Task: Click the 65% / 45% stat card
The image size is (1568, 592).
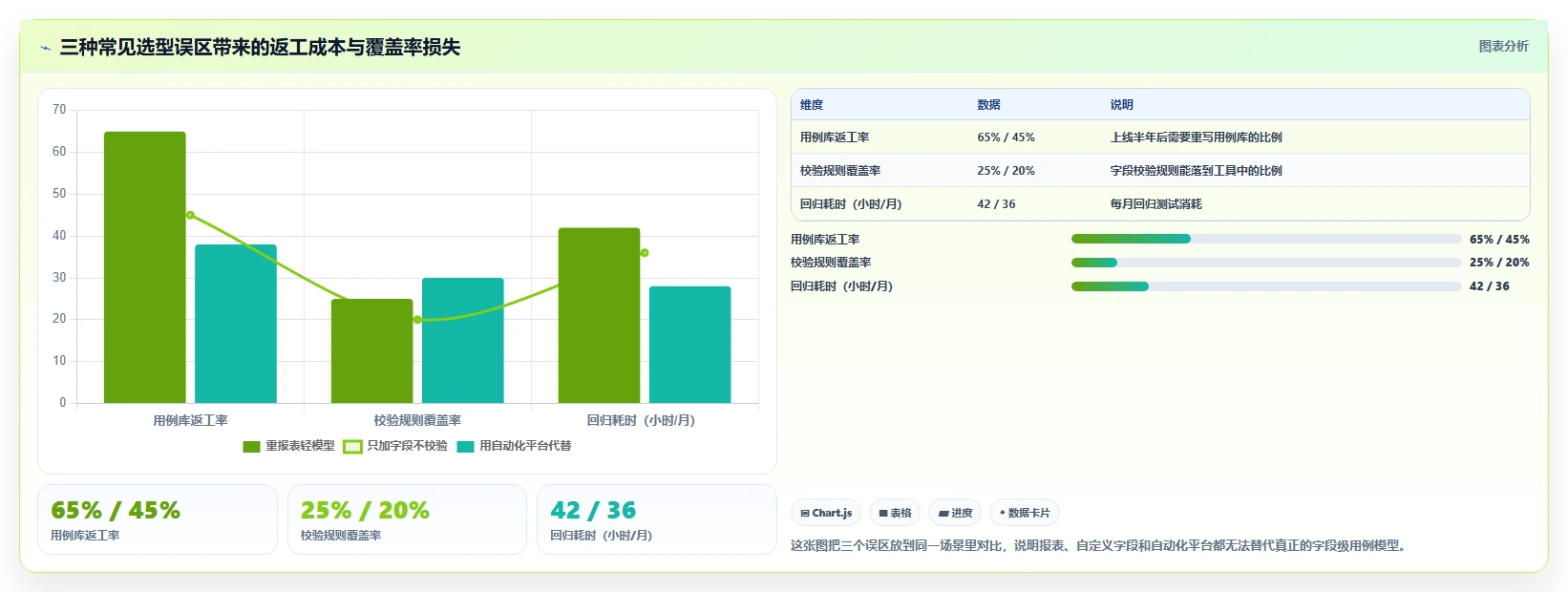Action: point(158,519)
